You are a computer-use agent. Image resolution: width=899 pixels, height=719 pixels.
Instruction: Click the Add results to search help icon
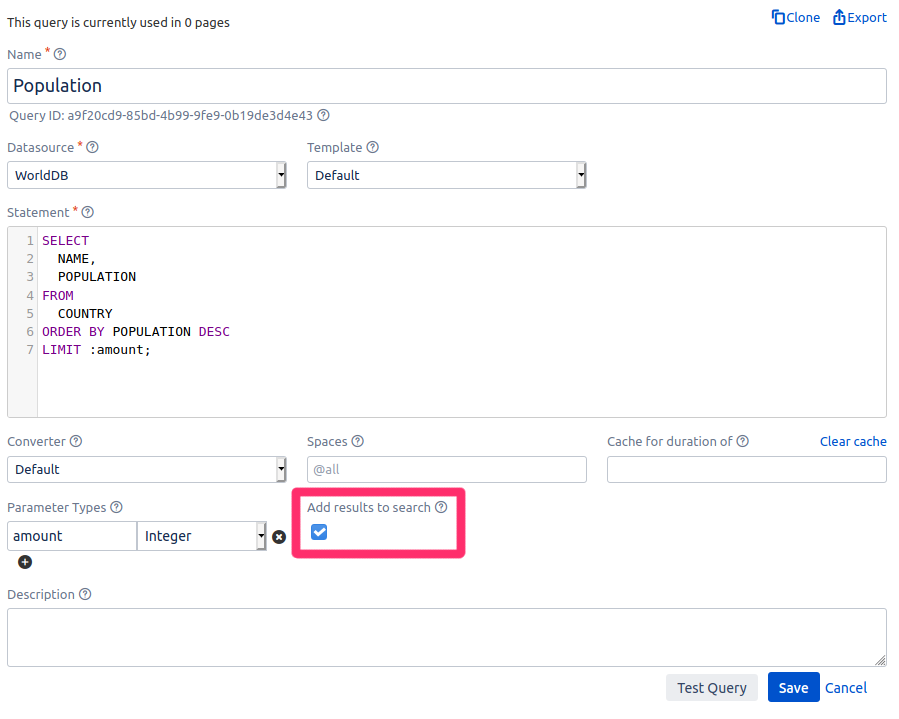(441, 507)
